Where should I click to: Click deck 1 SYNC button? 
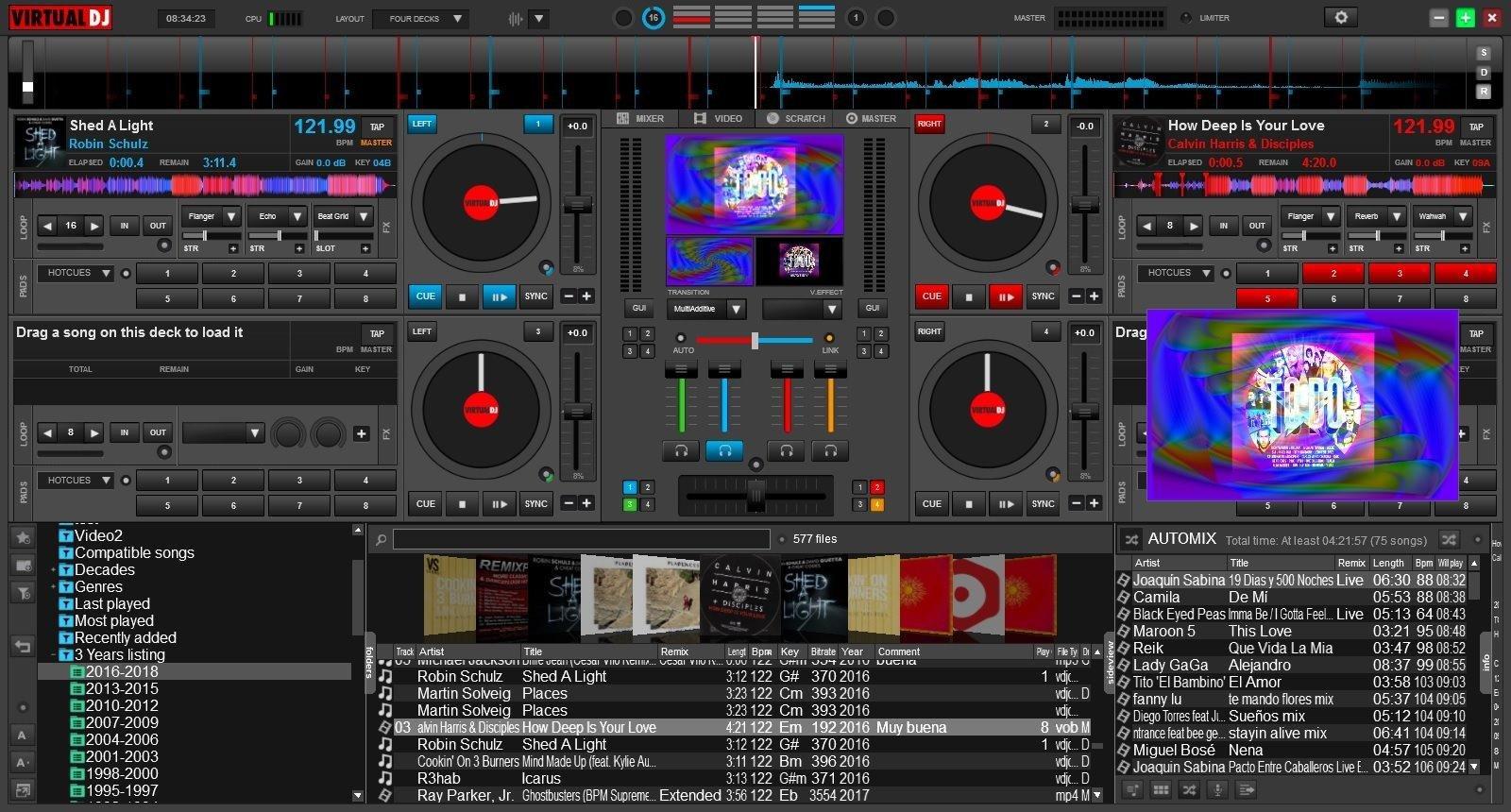point(535,296)
